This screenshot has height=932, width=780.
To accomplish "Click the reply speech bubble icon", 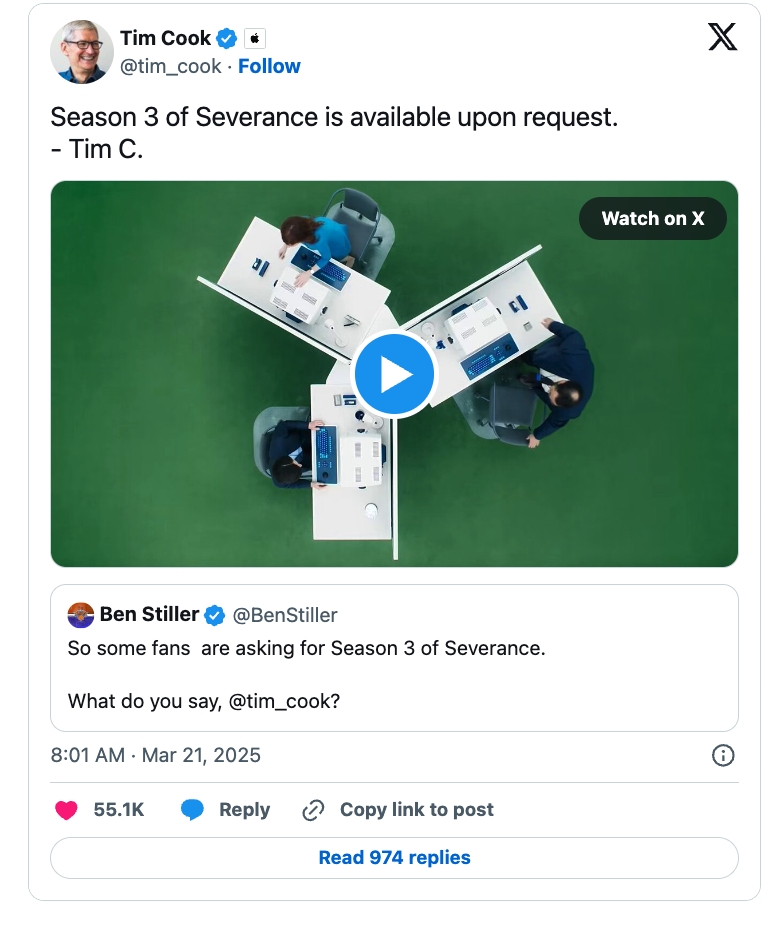I will point(192,810).
